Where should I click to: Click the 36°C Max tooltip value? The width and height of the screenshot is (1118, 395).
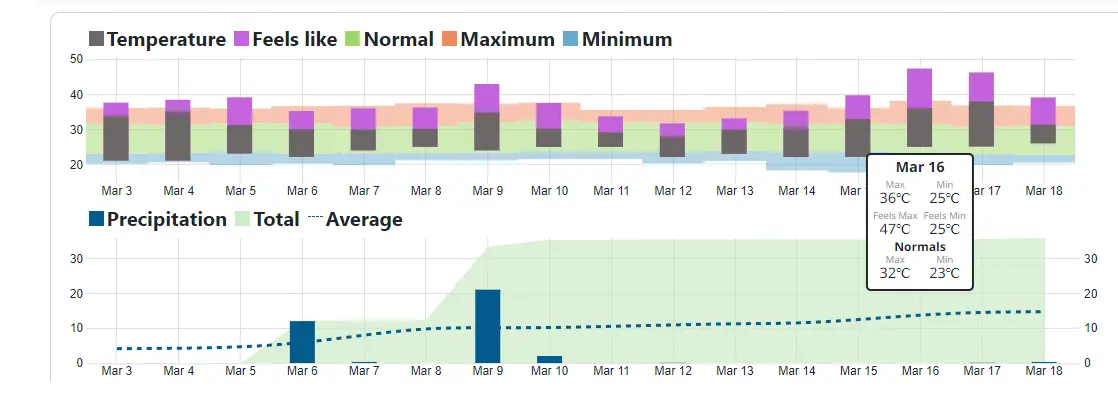pos(894,198)
